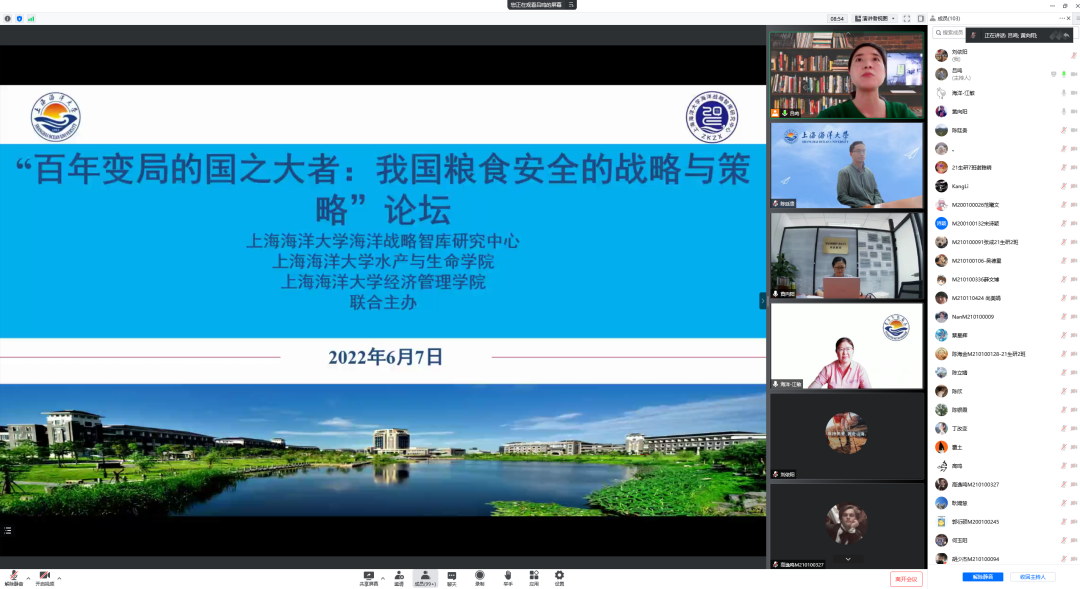Unmute yourself with the 解除静音 toggle
The height and width of the screenshot is (589, 1080).
[12, 575]
